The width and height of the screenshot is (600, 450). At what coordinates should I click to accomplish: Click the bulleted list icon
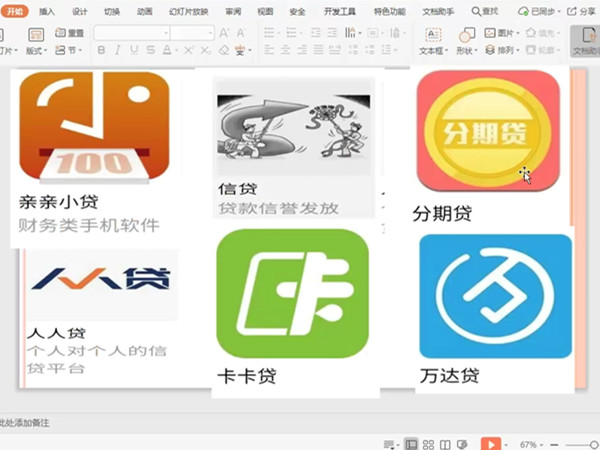tap(269, 33)
